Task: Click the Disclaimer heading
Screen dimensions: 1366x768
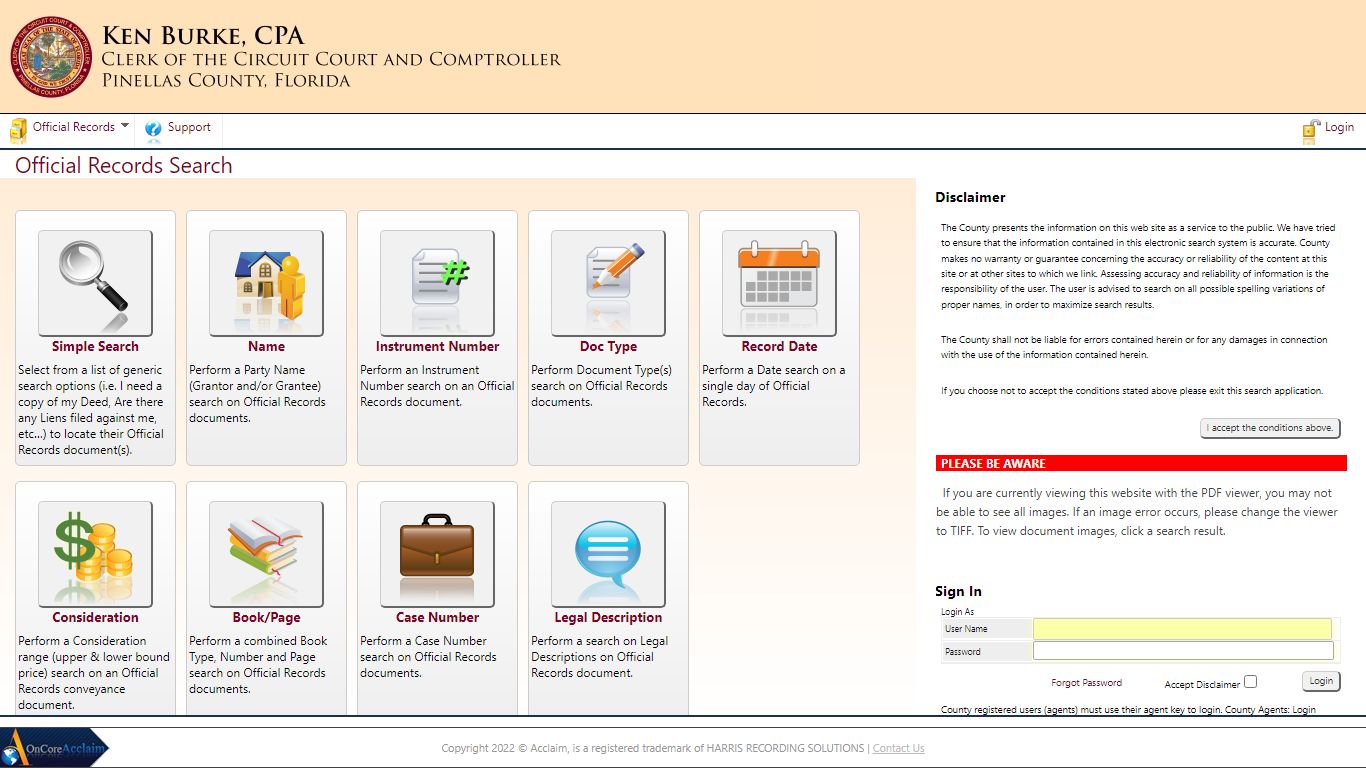Action: click(x=970, y=198)
